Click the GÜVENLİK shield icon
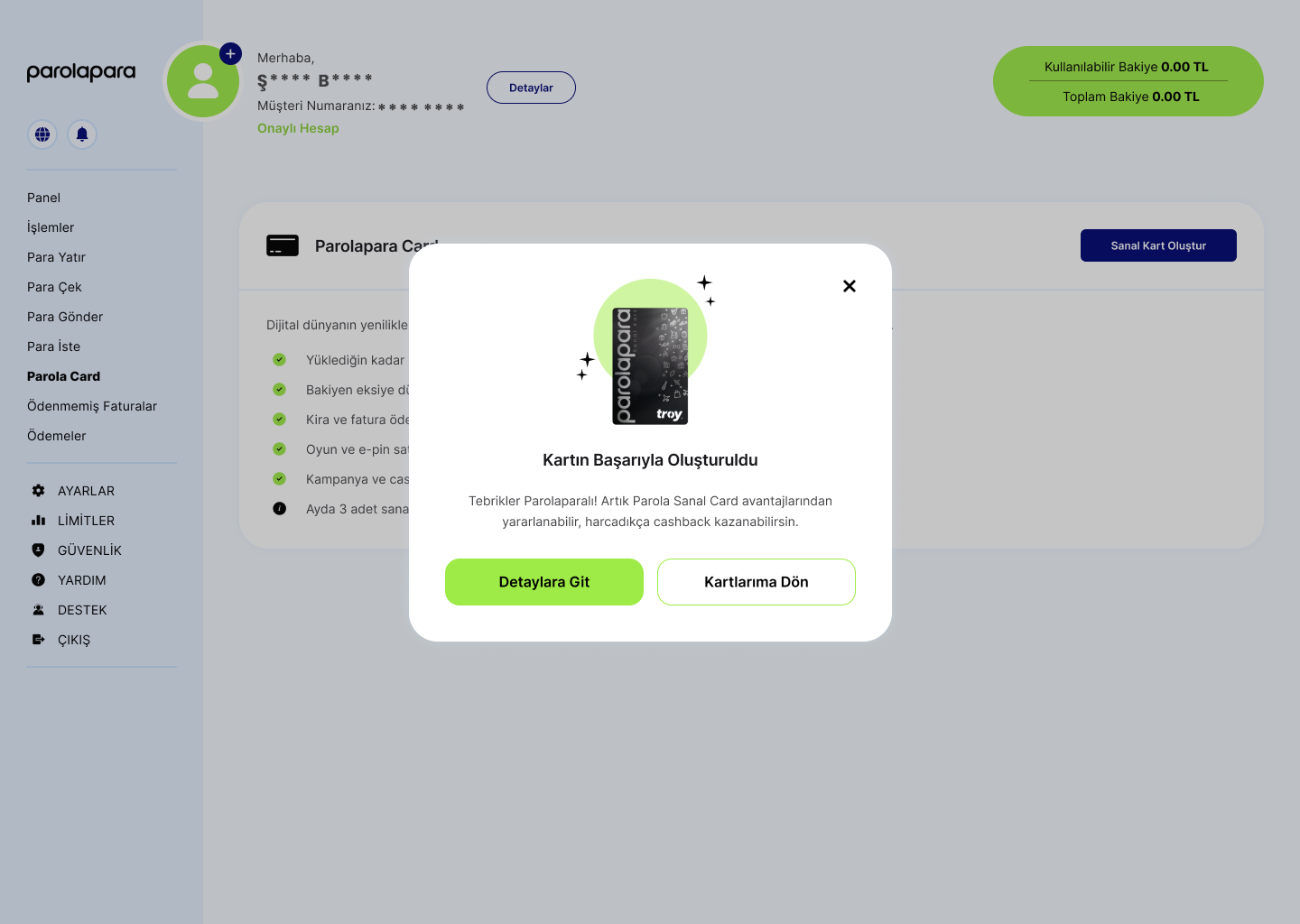 (x=38, y=550)
